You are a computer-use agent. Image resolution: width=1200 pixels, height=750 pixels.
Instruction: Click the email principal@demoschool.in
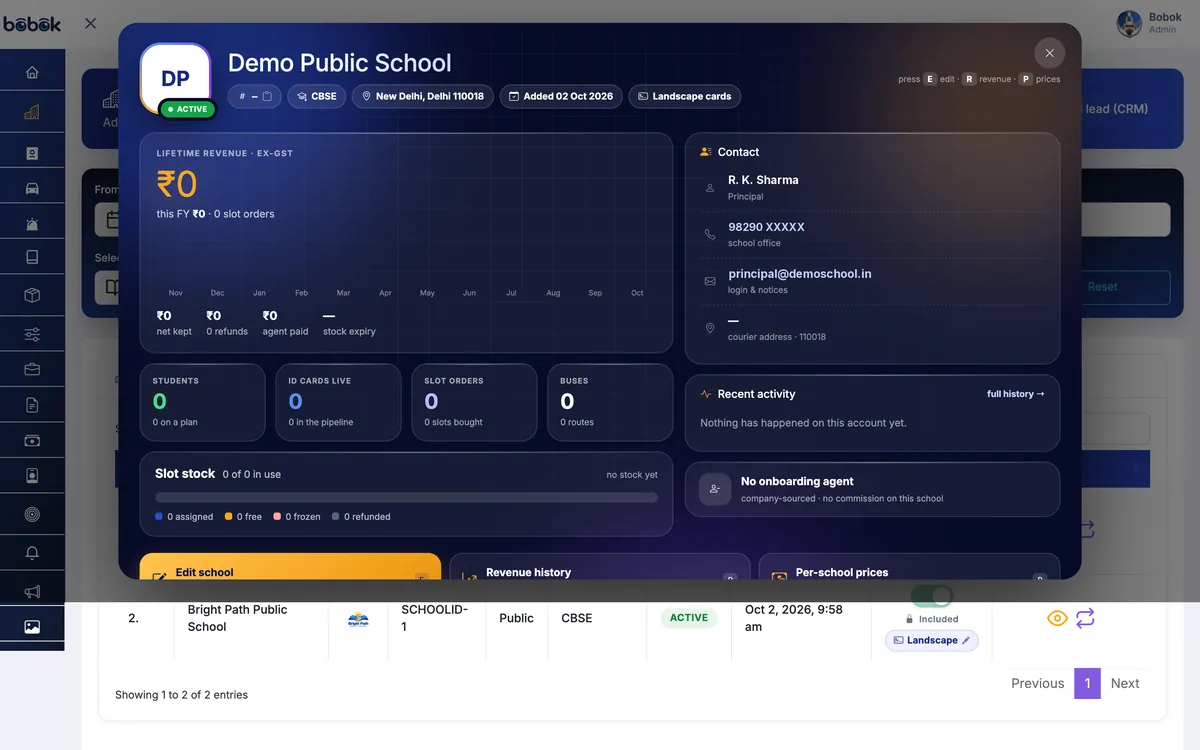coord(799,274)
